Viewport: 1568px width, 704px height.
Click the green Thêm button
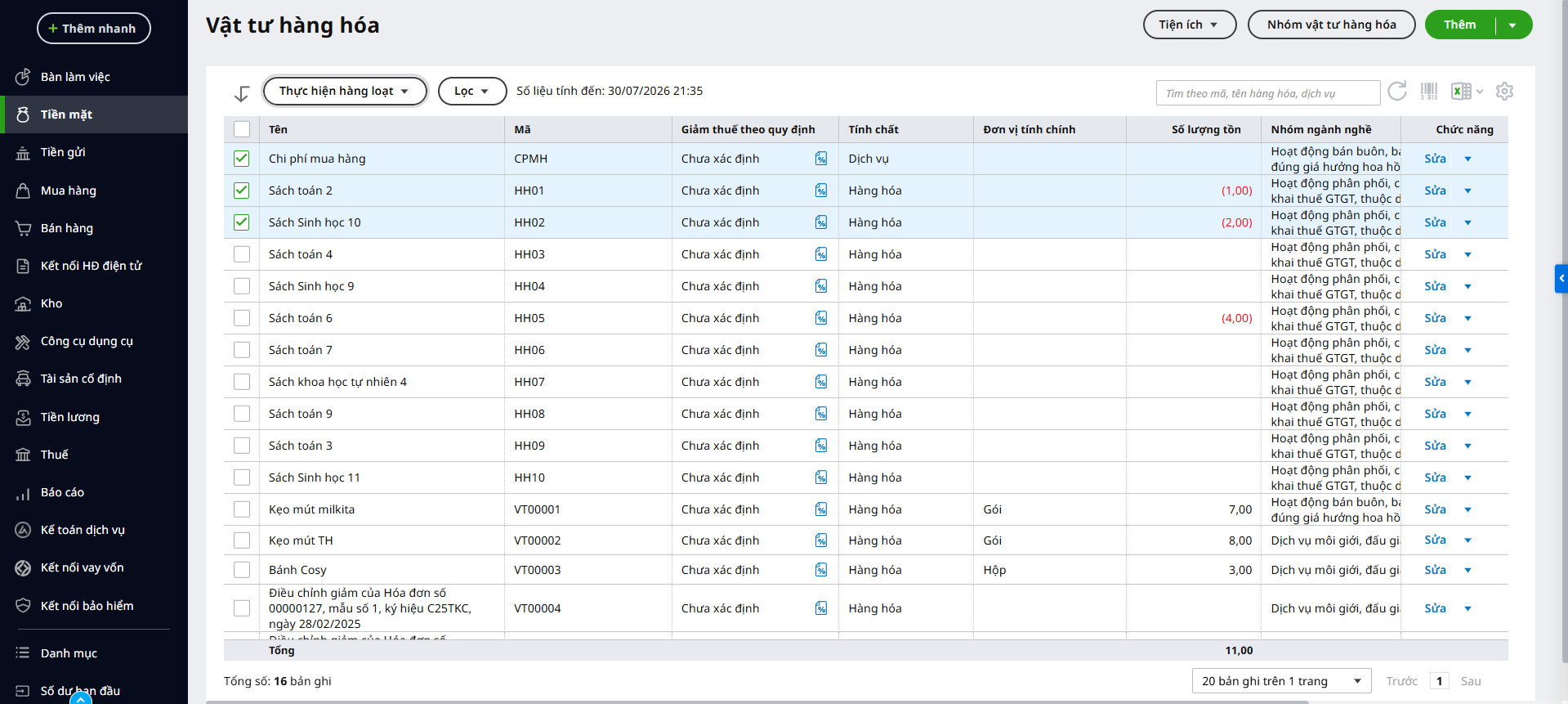click(x=1460, y=25)
